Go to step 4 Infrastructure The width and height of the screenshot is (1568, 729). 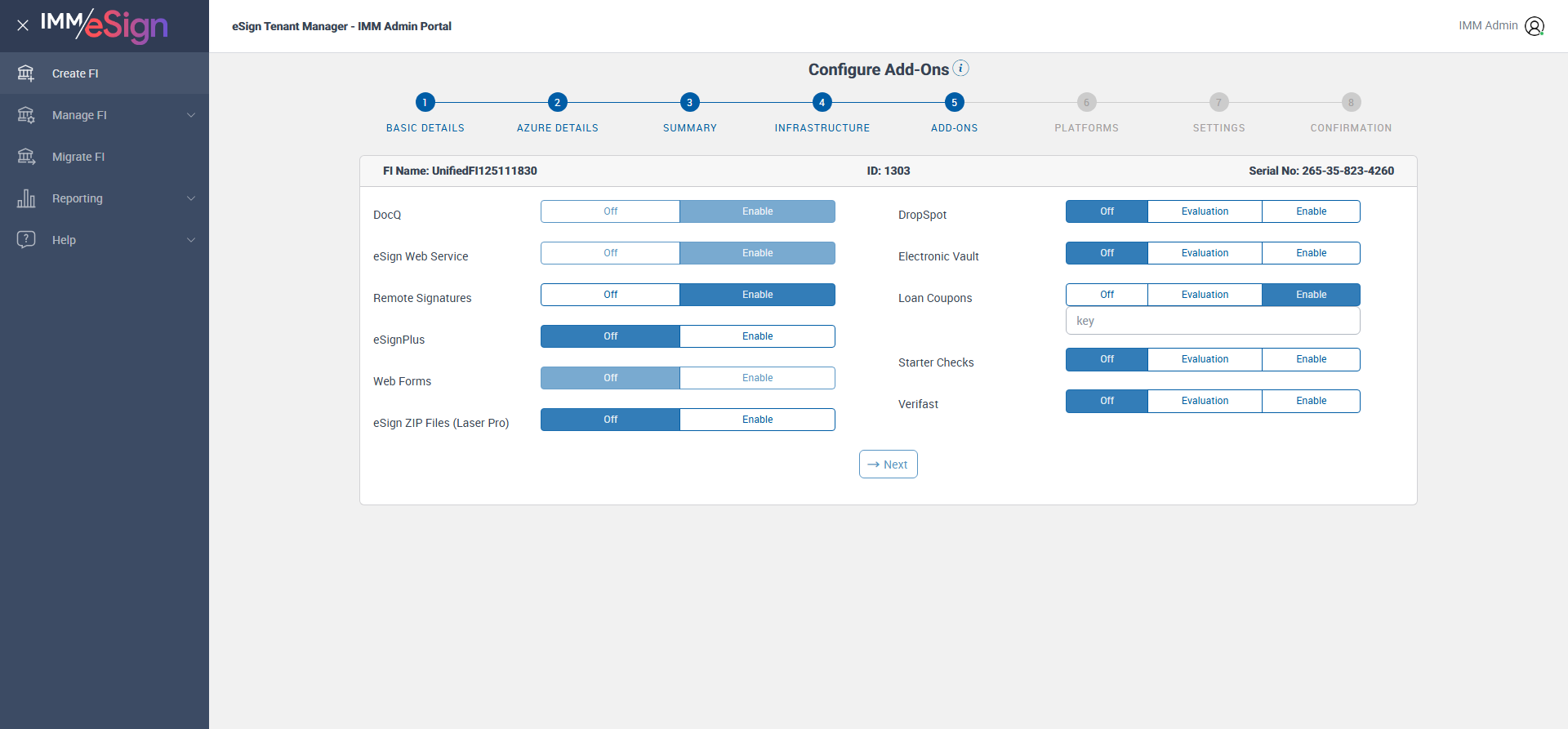pyautogui.click(x=822, y=102)
